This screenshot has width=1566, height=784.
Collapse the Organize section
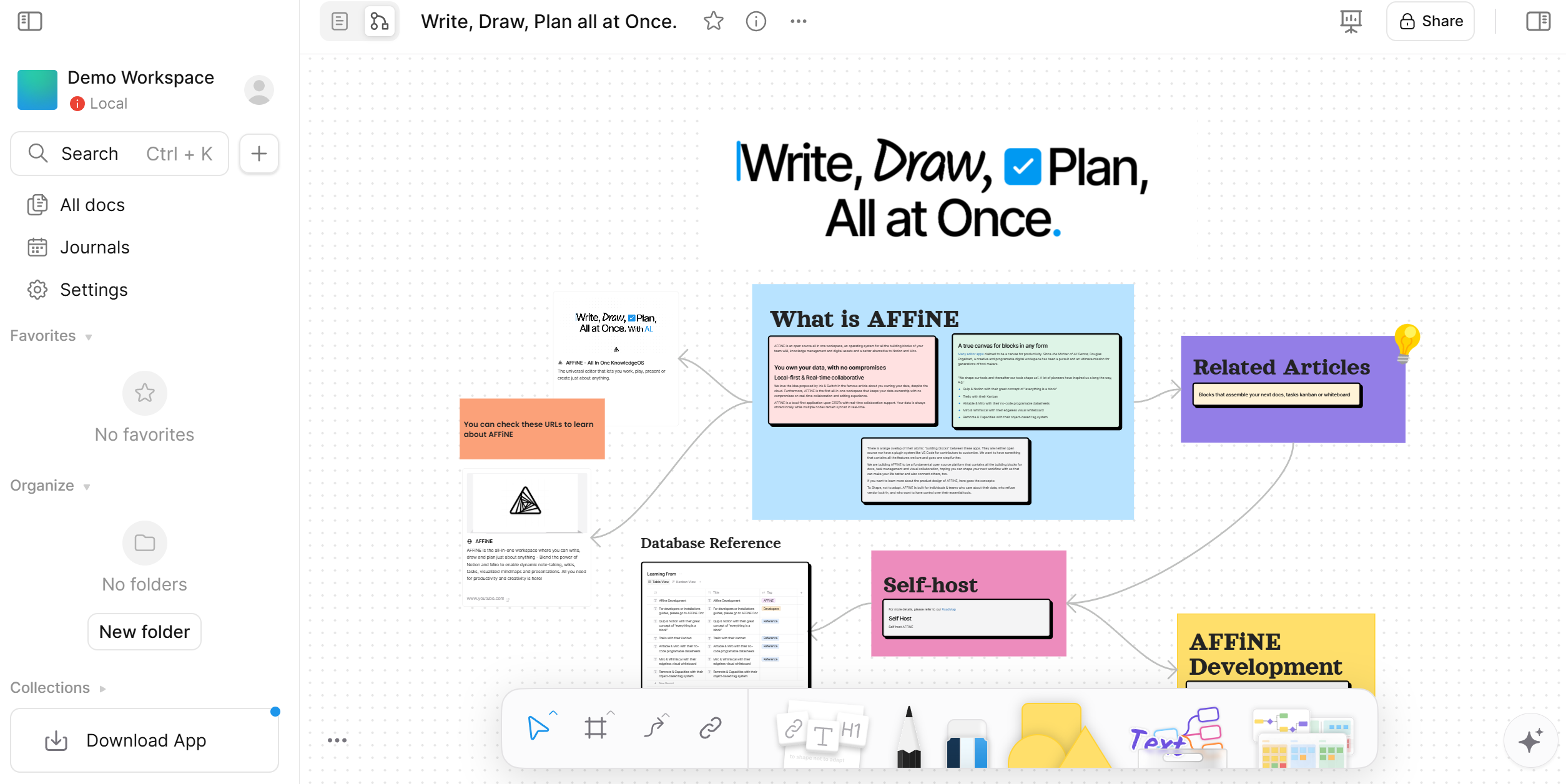(87, 487)
